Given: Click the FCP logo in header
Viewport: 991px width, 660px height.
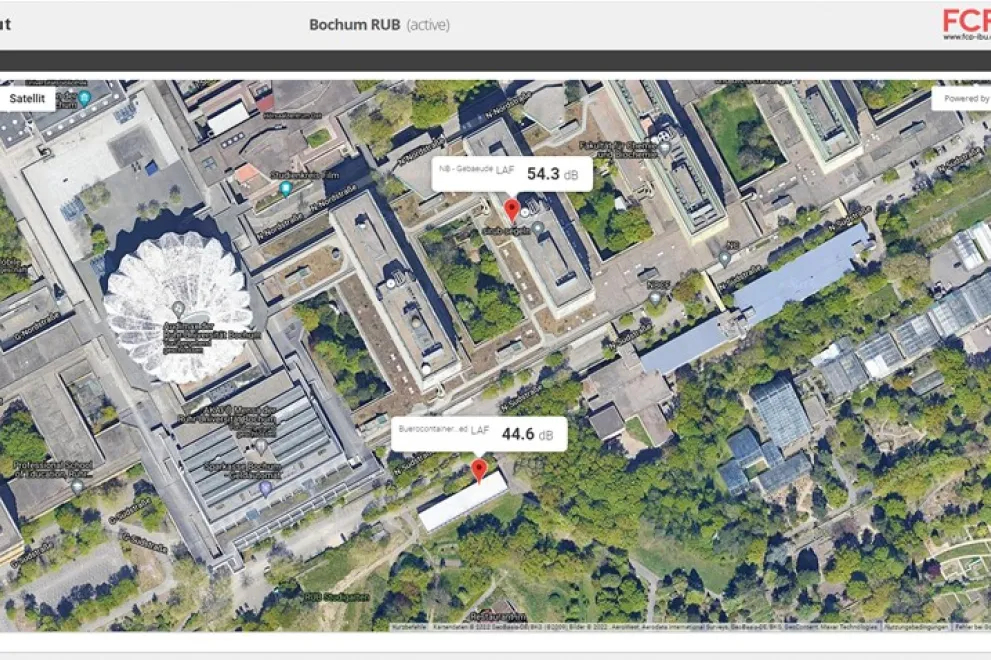Looking at the screenshot, I should click(965, 22).
